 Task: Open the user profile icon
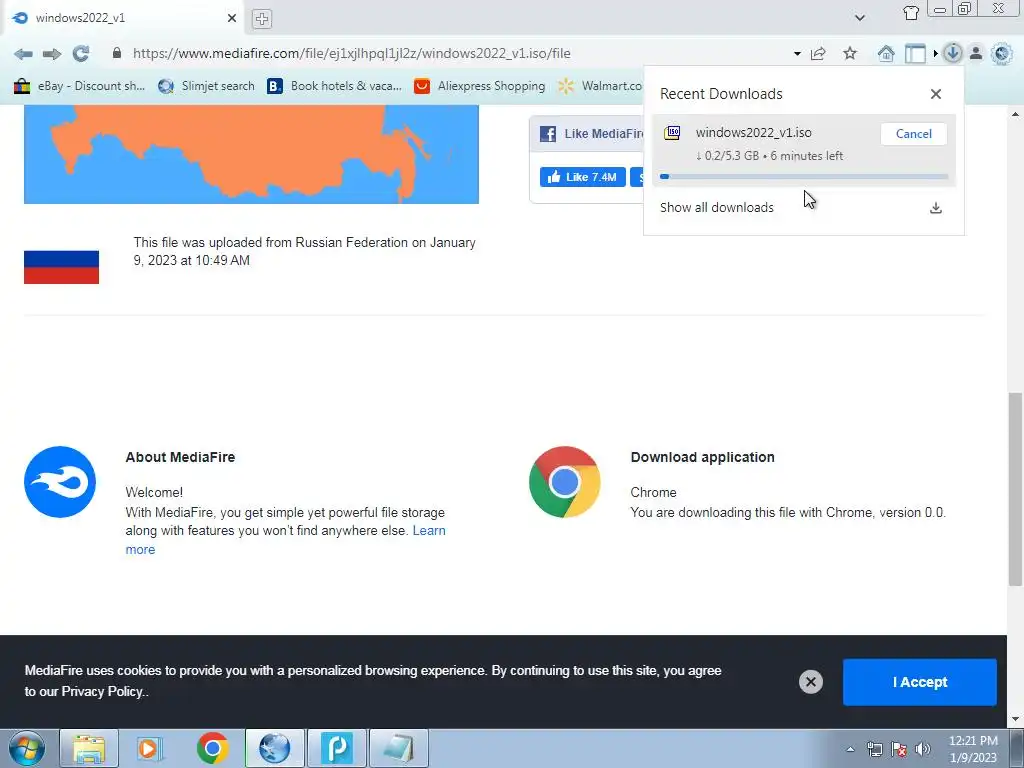(x=976, y=54)
